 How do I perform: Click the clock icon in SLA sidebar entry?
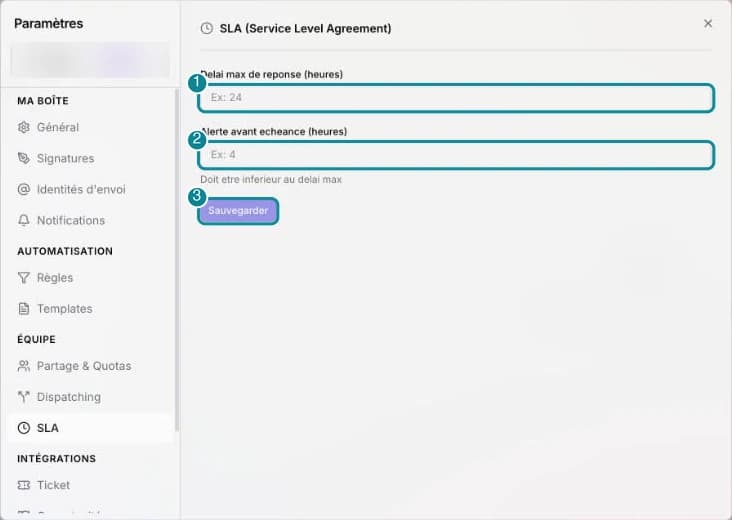coord(23,428)
